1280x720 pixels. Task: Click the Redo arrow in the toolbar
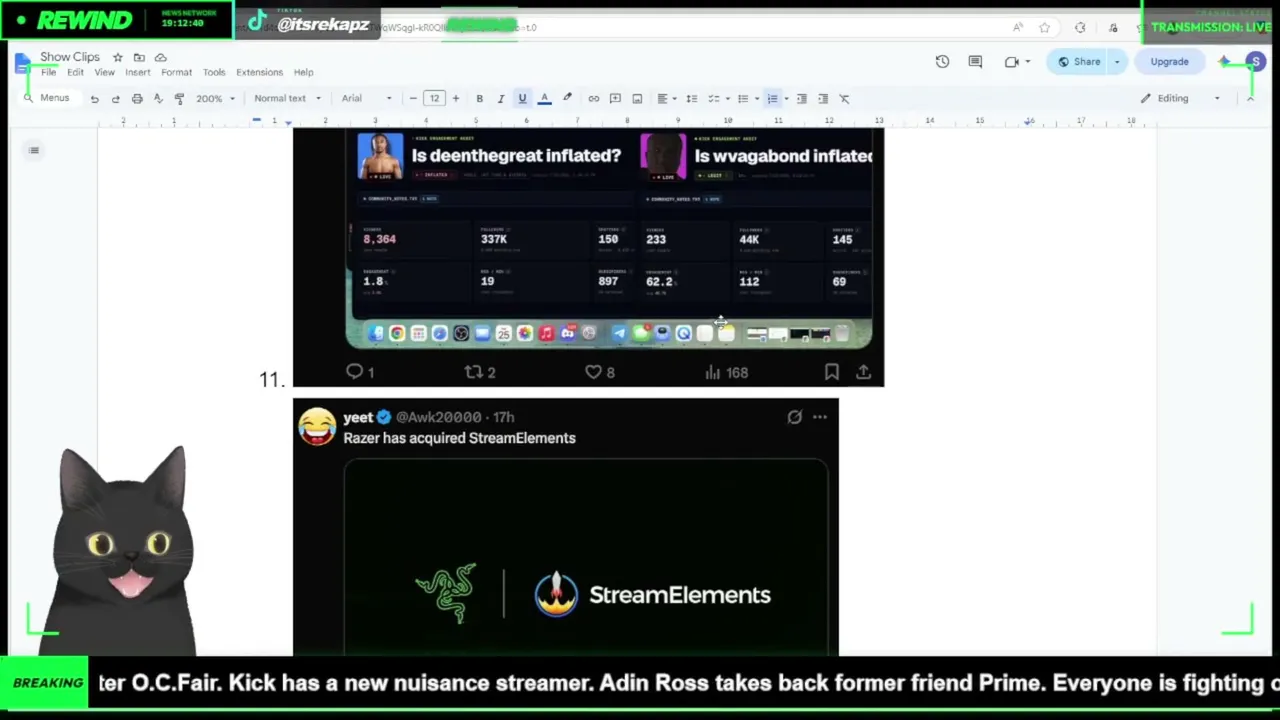pos(115,99)
